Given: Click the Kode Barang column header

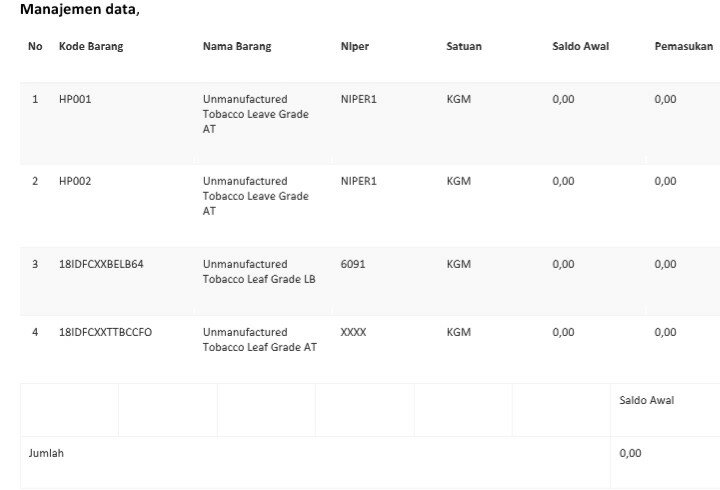Looking at the screenshot, I should (x=91, y=46).
